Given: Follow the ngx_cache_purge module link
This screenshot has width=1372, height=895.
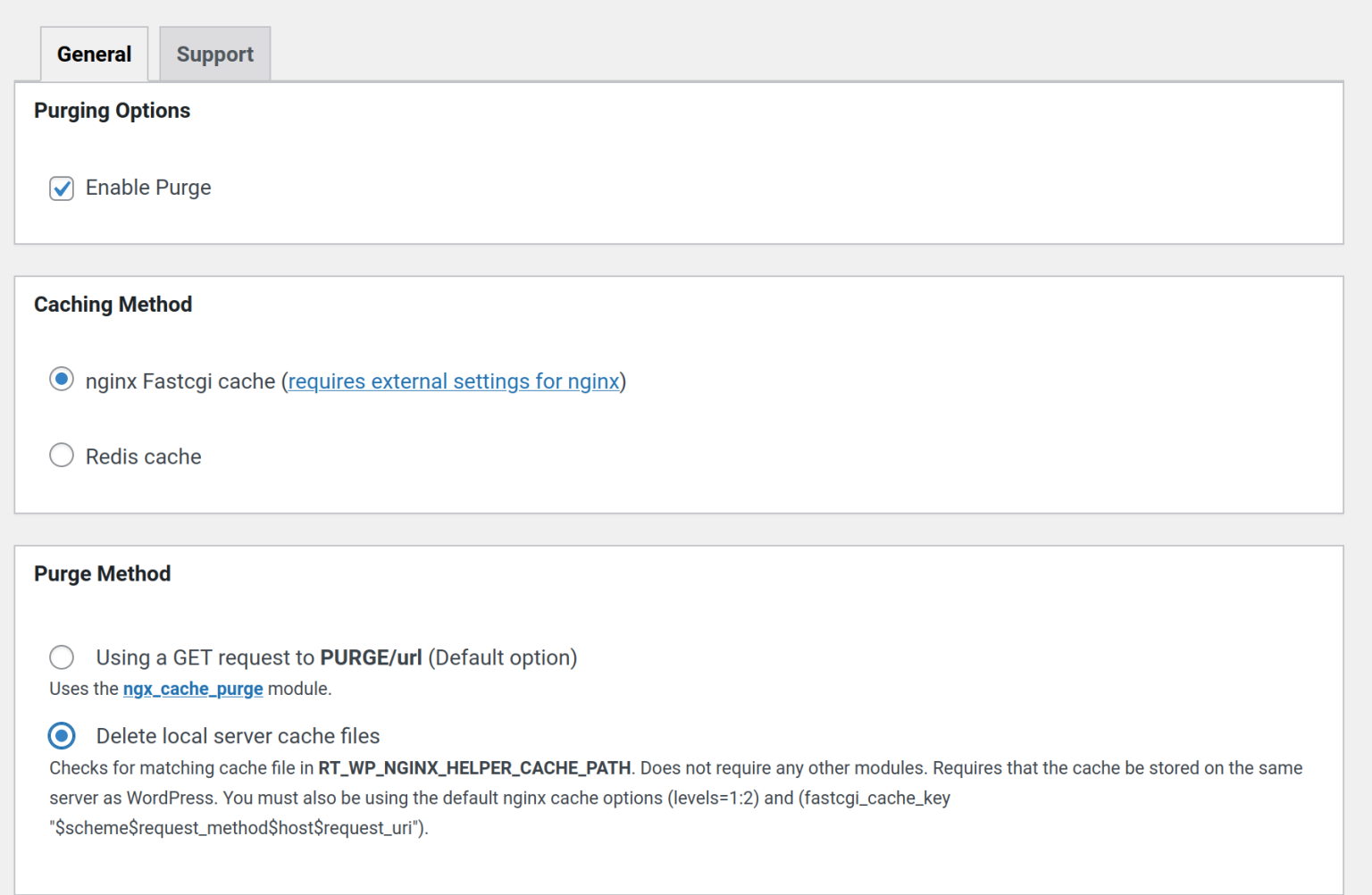Looking at the screenshot, I should [x=193, y=689].
